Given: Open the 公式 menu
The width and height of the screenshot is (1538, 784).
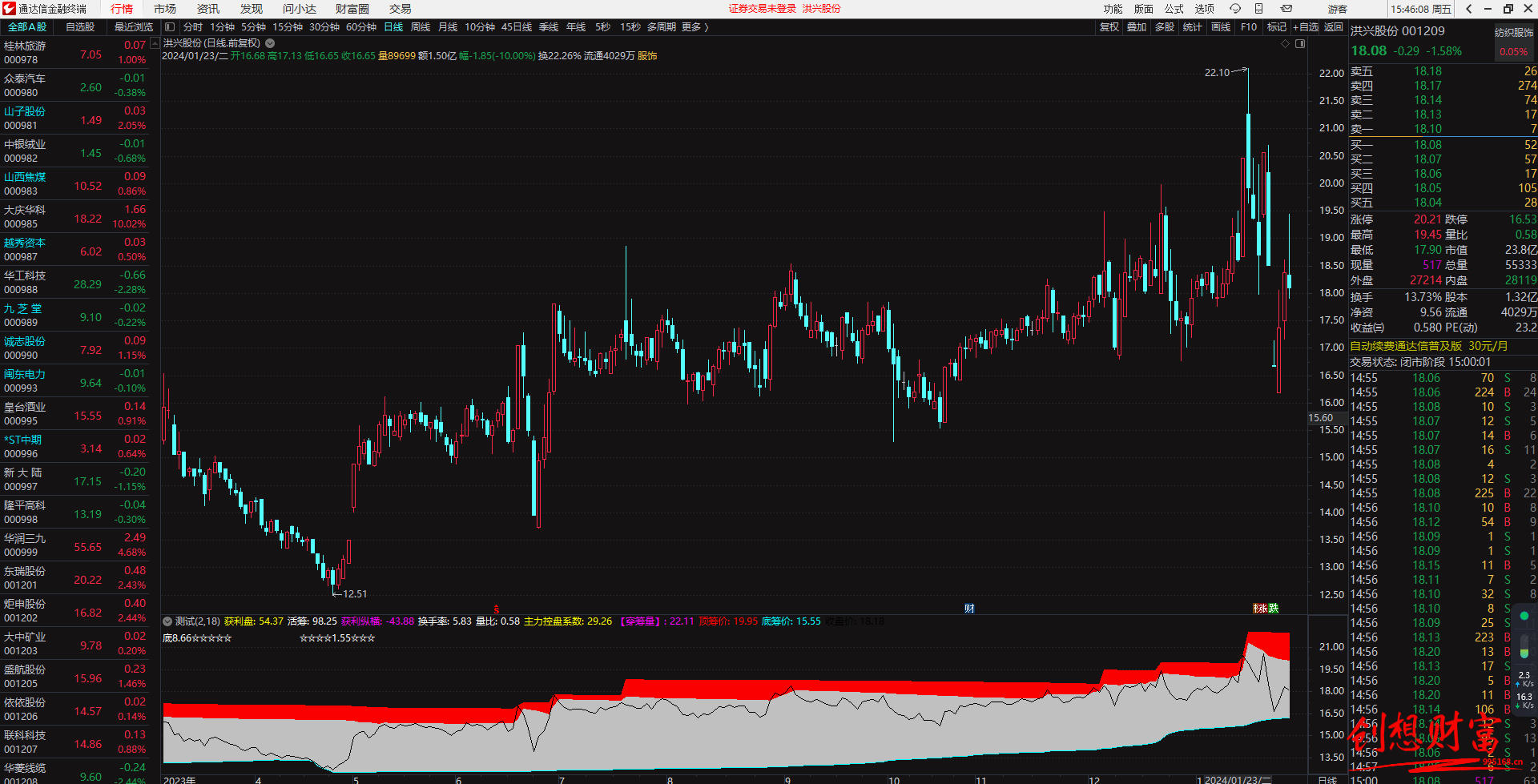Looking at the screenshot, I should point(1174,9).
